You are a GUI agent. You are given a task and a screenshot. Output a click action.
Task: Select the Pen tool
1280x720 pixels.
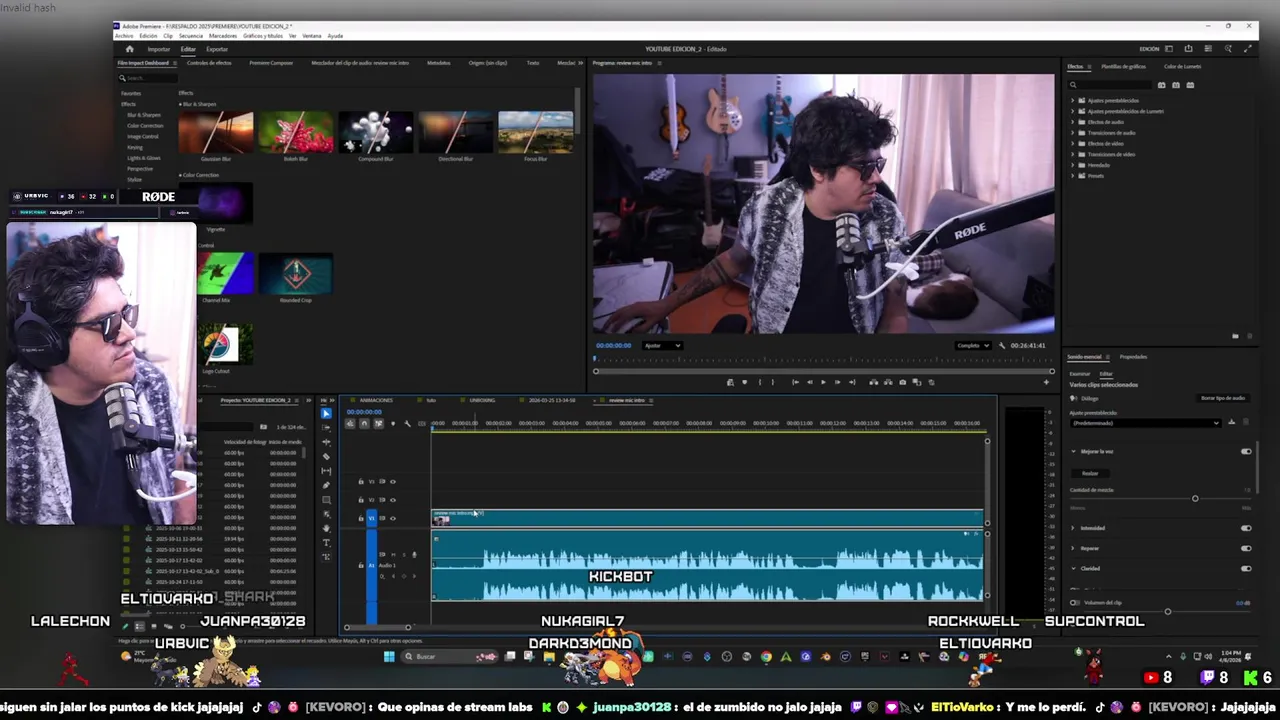tap(326, 485)
